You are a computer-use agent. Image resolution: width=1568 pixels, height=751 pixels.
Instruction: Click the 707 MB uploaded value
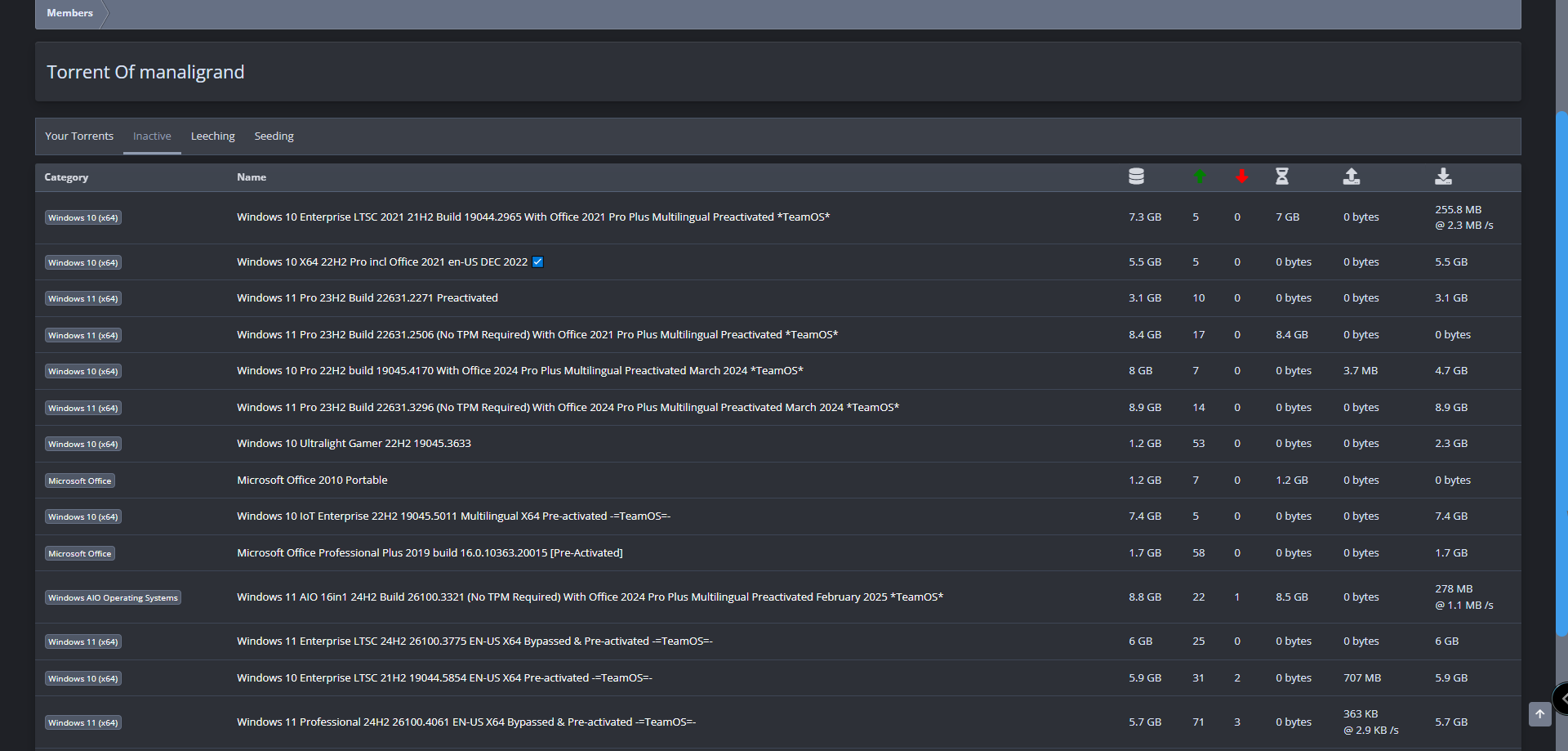pos(1362,678)
